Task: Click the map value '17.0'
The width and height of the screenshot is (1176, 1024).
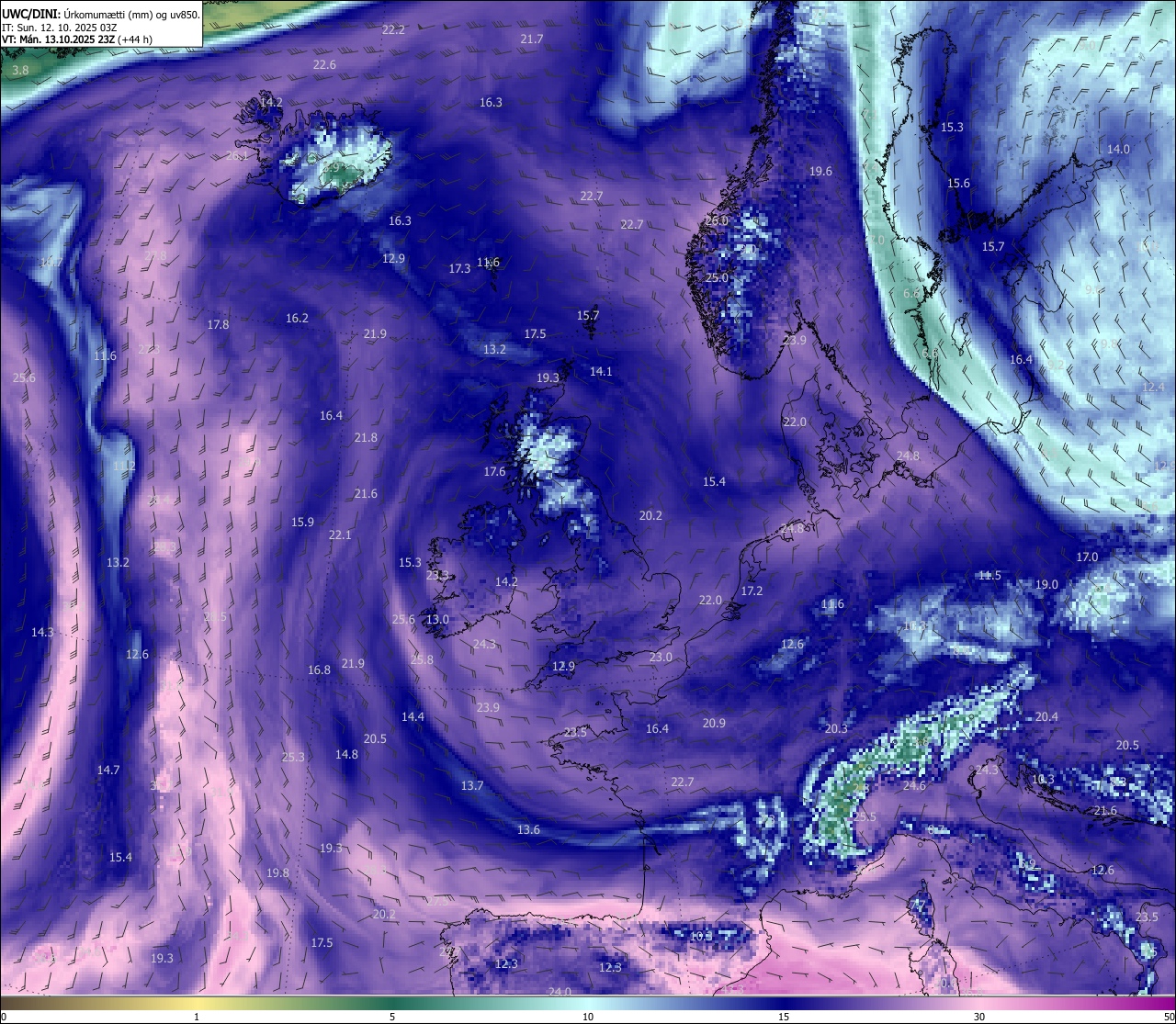Action: tap(1087, 557)
